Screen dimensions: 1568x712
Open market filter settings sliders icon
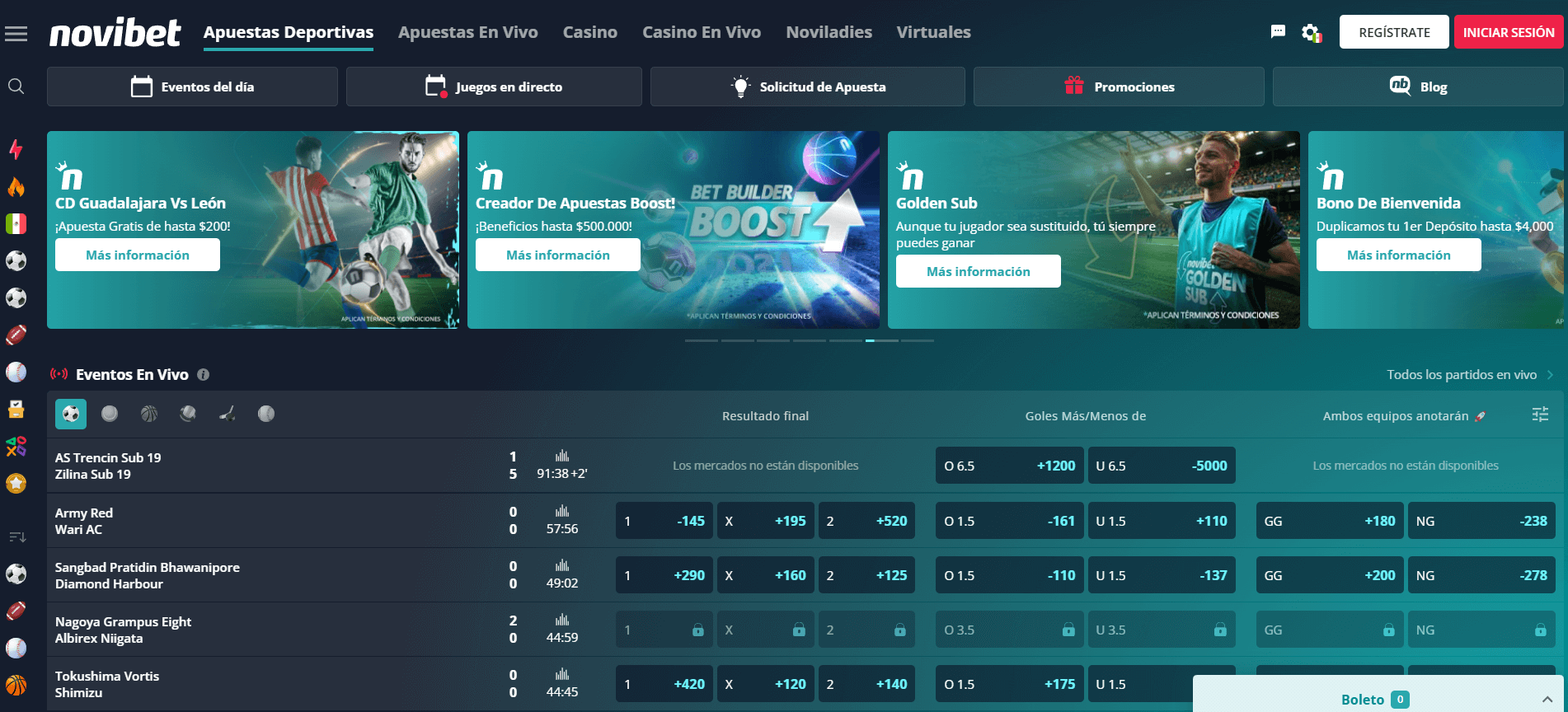click(1540, 415)
